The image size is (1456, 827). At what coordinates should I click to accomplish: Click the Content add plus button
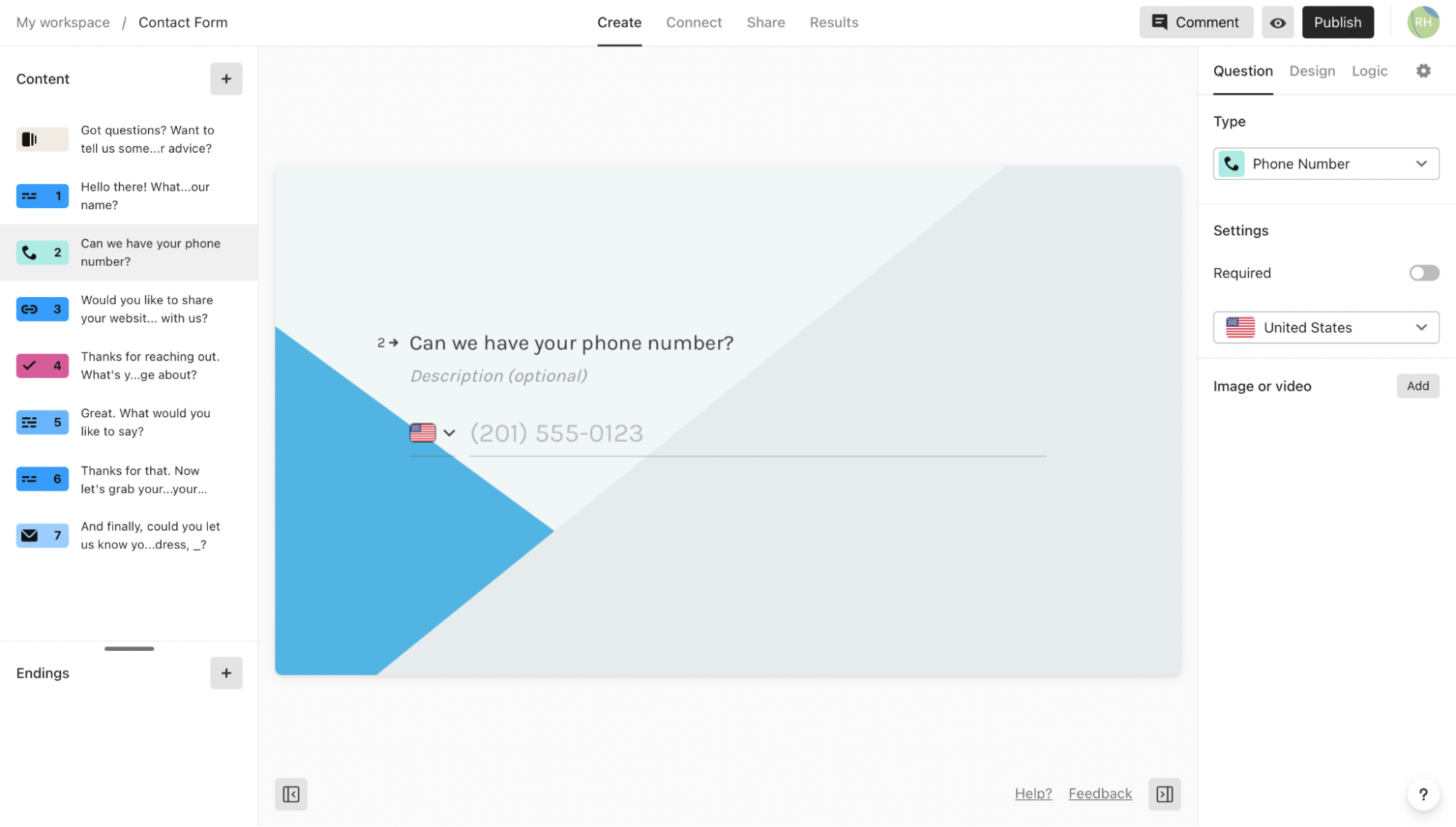[x=226, y=78]
